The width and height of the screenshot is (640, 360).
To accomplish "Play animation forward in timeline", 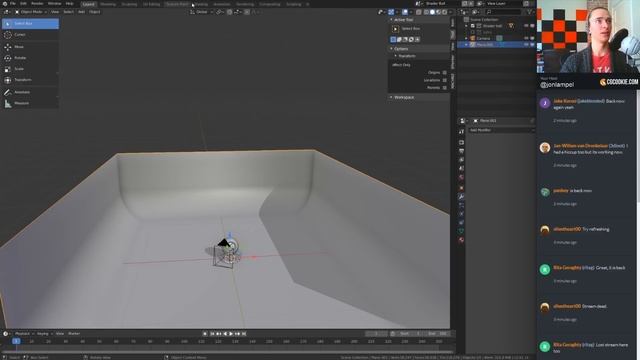I will (231, 334).
